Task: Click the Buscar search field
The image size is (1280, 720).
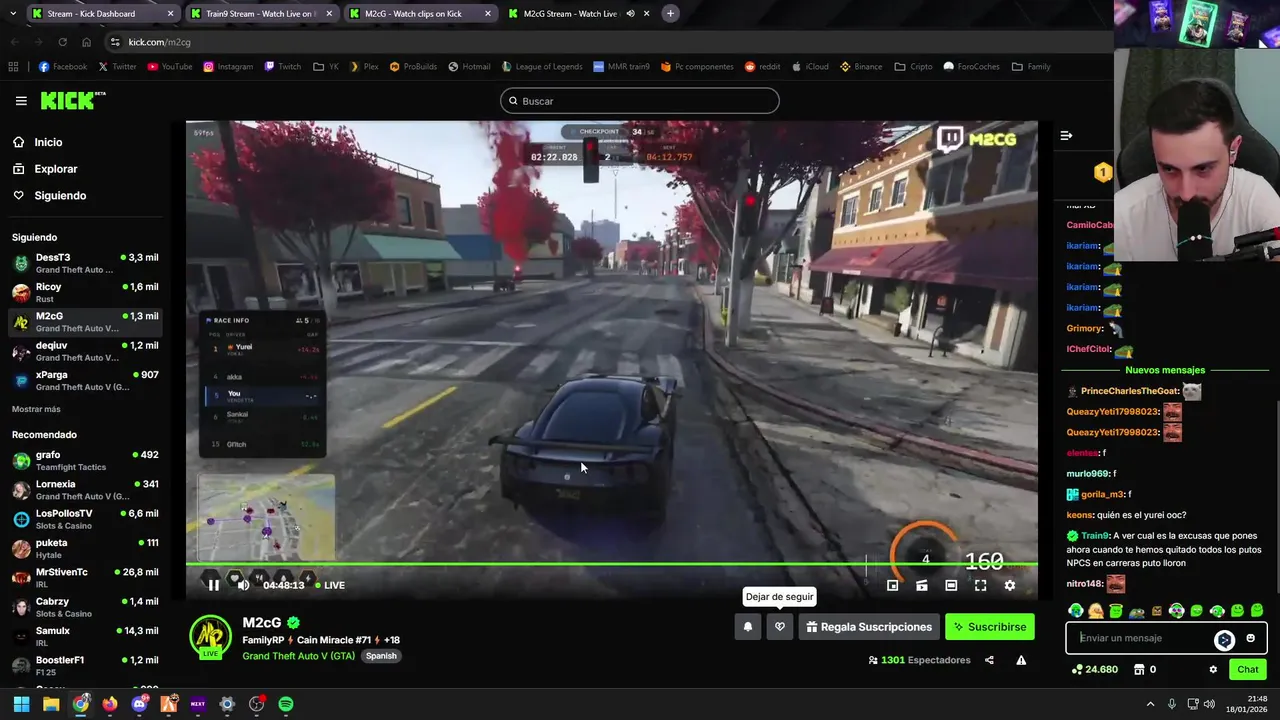Action: [x=640, y=101]
